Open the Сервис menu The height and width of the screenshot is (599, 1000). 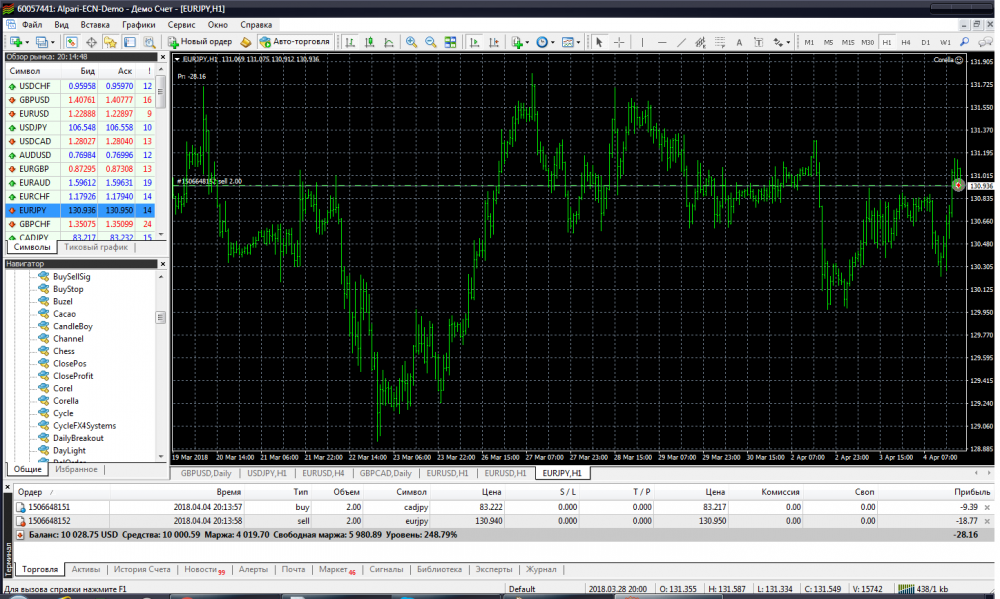(182, 25)
